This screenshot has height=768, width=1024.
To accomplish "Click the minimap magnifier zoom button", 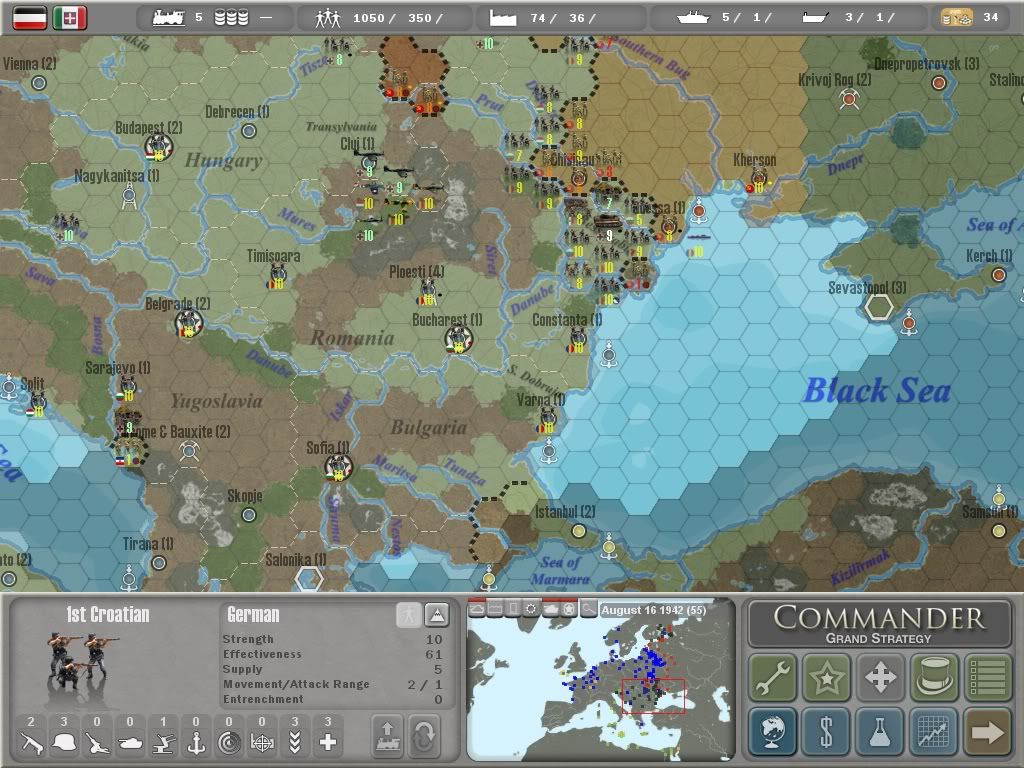I will click(x=588, y=609).
